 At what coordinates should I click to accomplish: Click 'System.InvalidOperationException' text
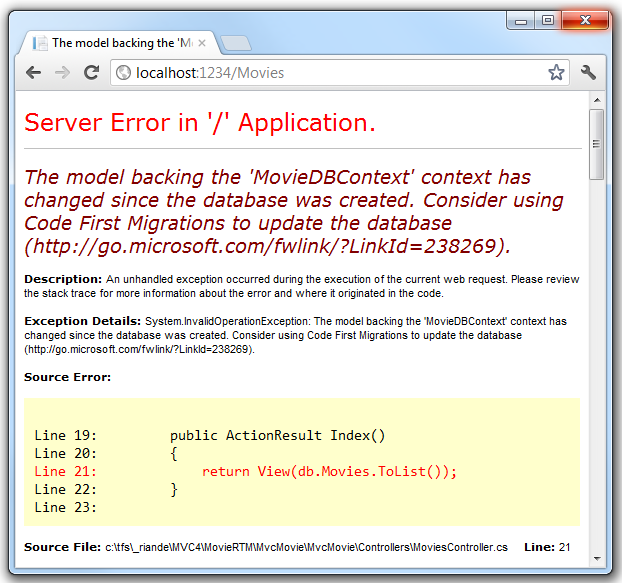coord(227,321)
